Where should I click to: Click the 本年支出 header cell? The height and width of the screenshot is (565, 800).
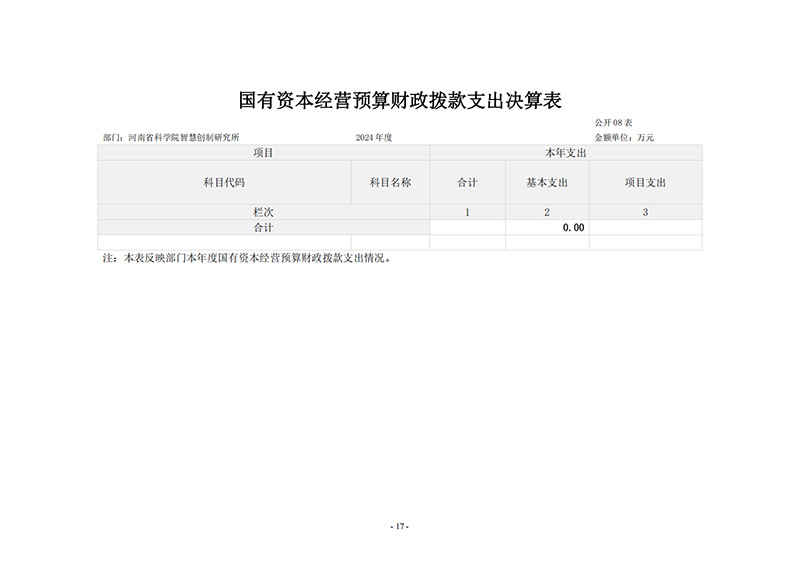click(565, 153)
